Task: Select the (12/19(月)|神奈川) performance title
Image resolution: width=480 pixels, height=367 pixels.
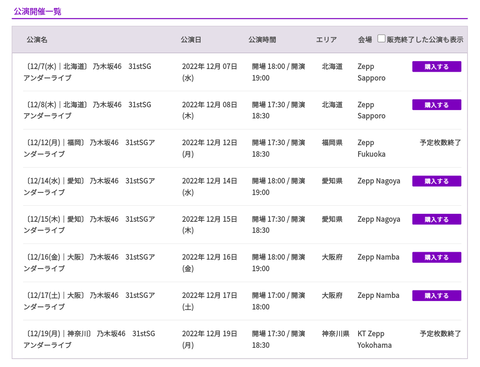Action: tap(89, 339)
